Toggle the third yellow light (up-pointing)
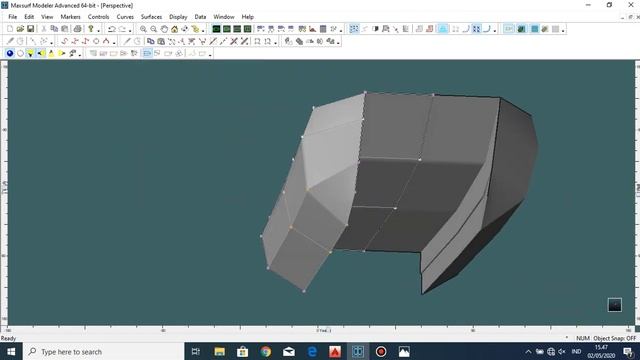The height and width of the screenshot is (360, 640). [51, 53]
